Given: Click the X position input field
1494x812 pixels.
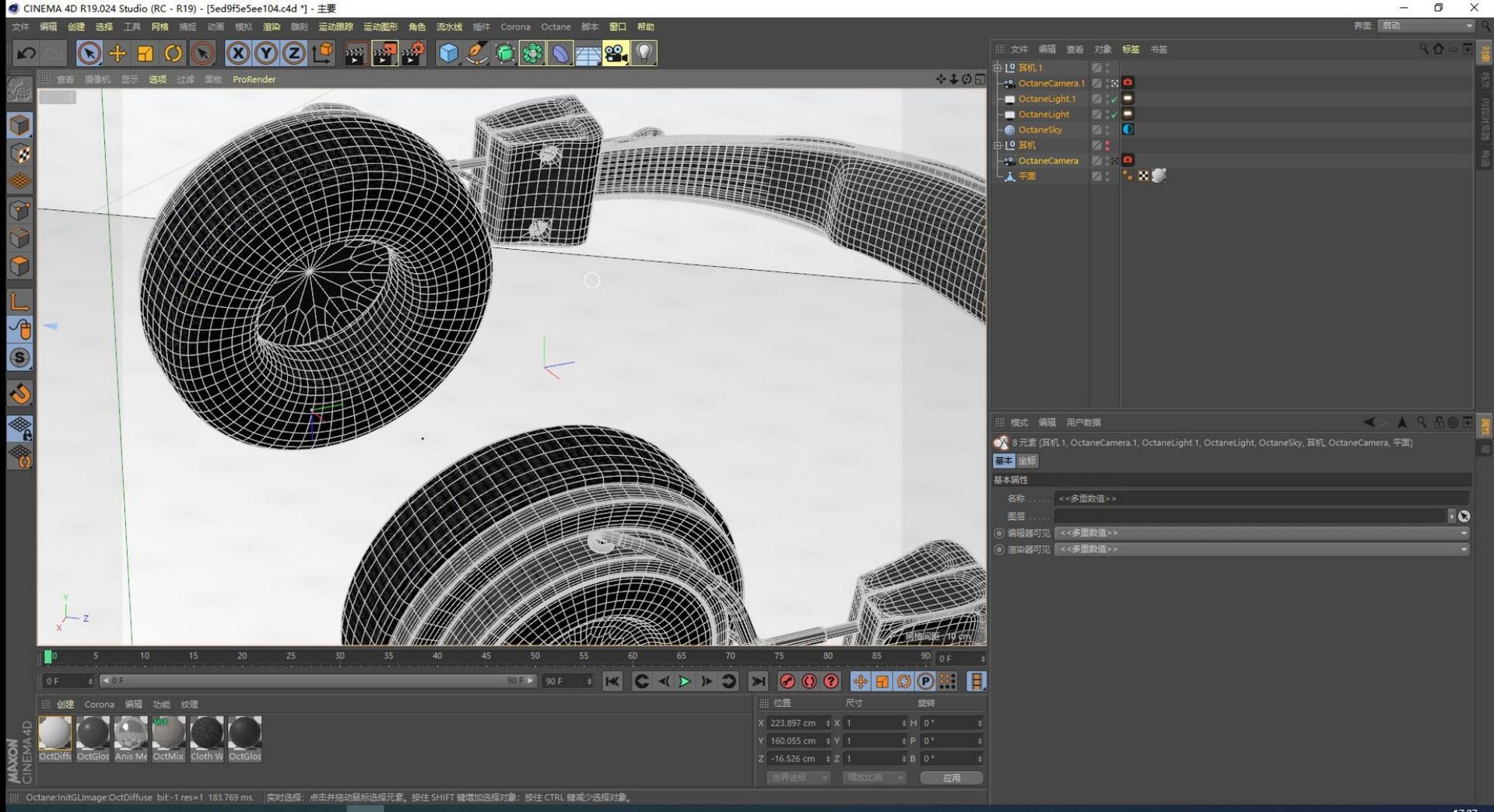Looking at the screenshot, I should click(x=794, y=723).
